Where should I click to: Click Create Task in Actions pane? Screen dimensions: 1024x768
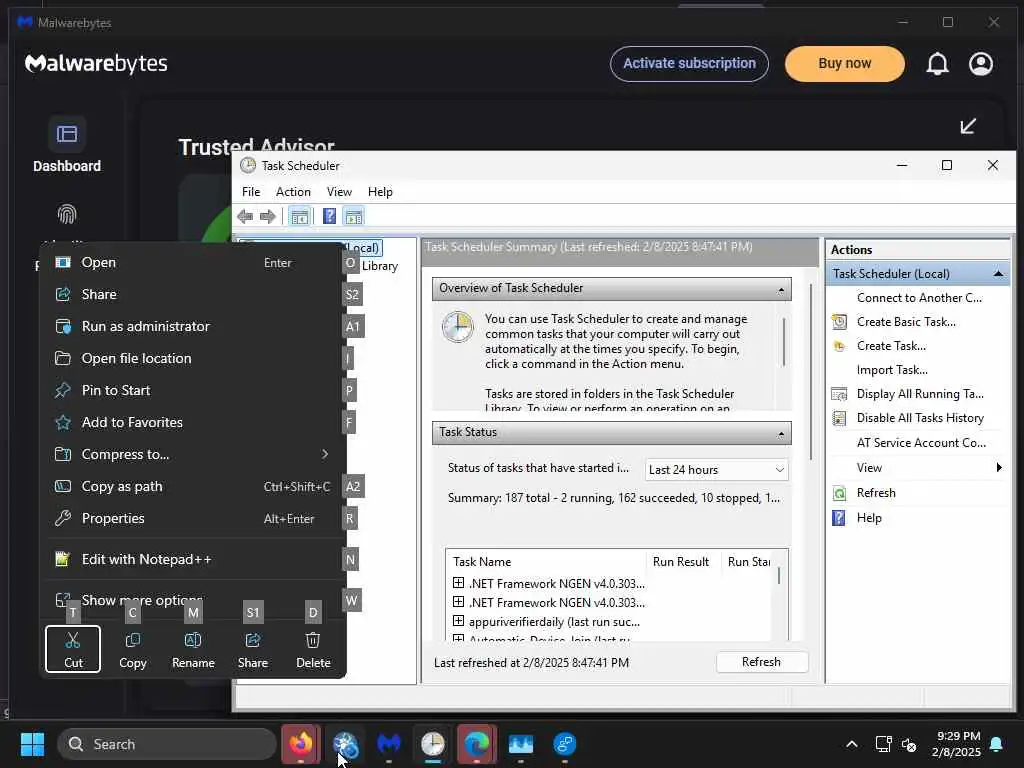(x=891, y=345)
